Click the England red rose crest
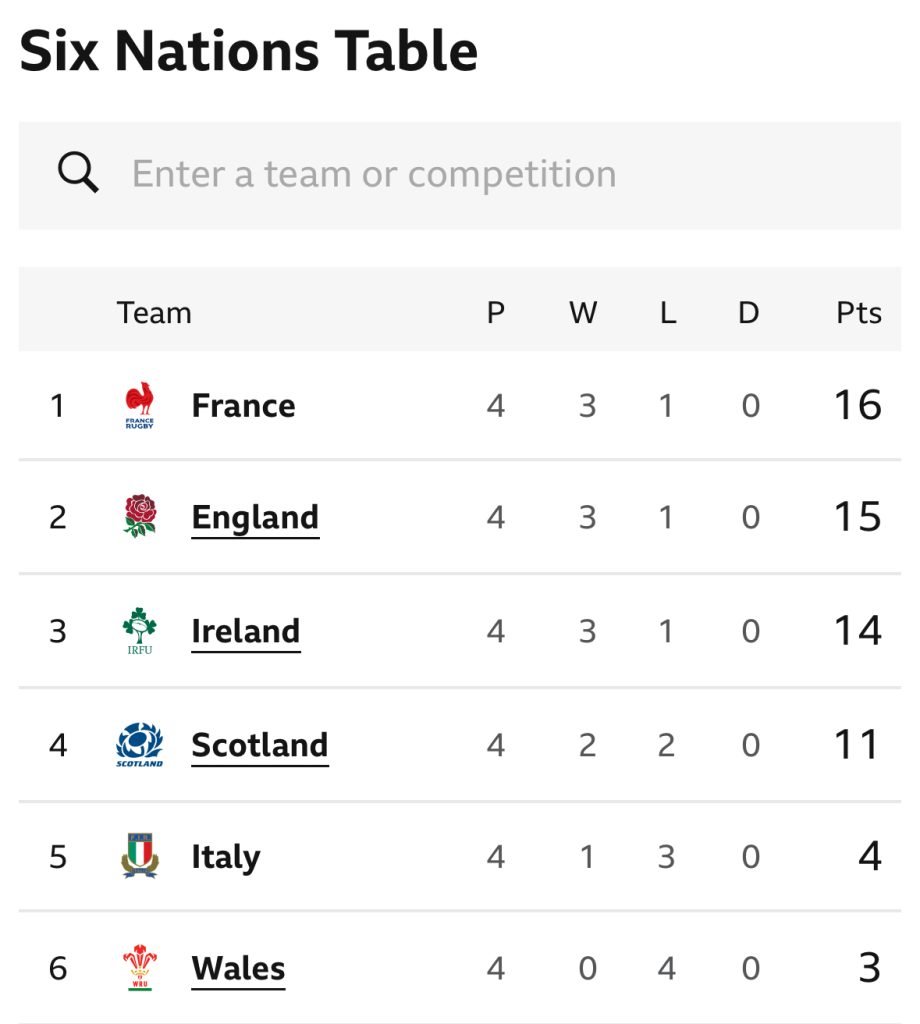 140,517
